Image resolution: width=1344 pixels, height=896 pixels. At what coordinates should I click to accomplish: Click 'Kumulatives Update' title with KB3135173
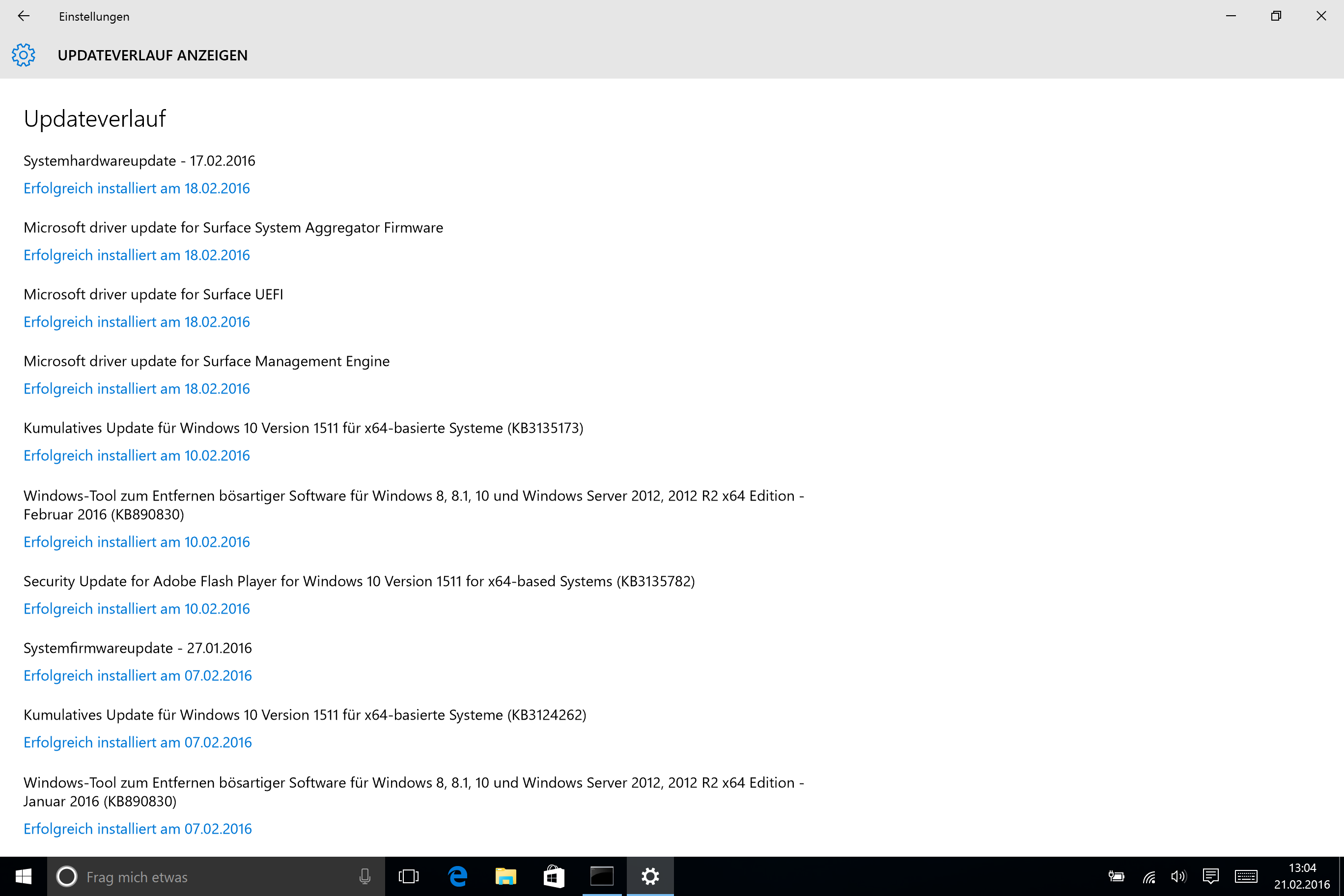click(x=304, y=428)
